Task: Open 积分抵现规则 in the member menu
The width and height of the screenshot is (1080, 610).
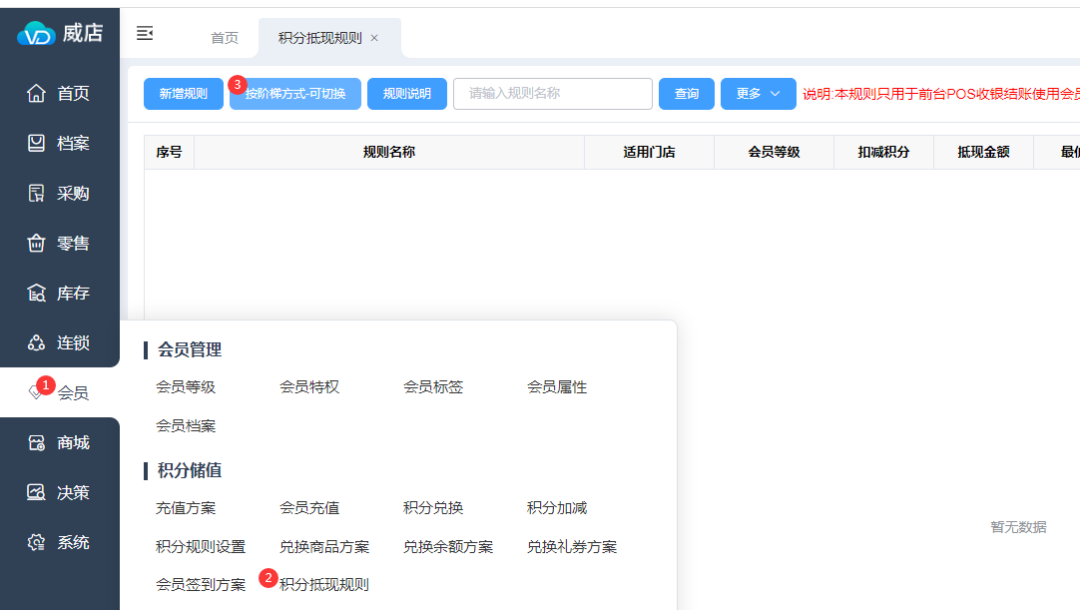Action: 324,585
